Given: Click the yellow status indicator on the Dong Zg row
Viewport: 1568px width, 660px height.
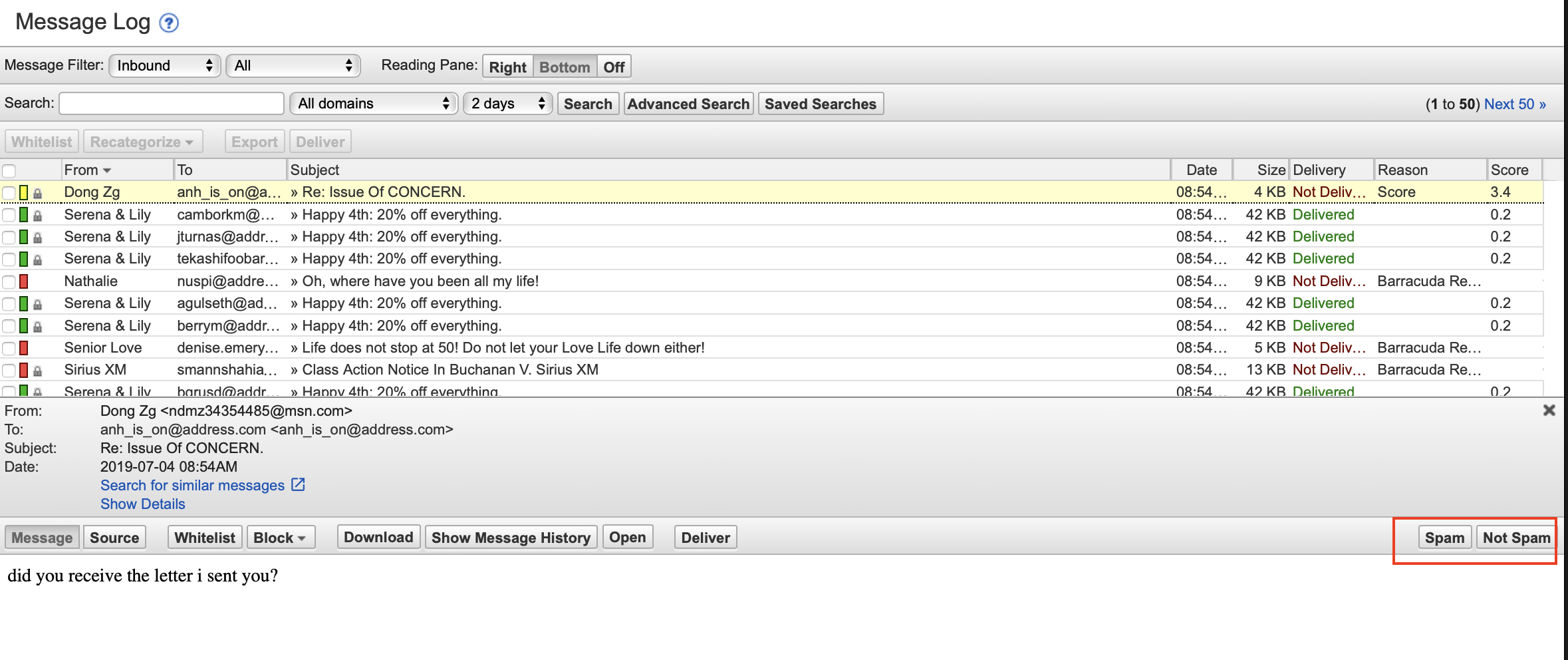Looking at the screenshot, I should coord(24,193).
